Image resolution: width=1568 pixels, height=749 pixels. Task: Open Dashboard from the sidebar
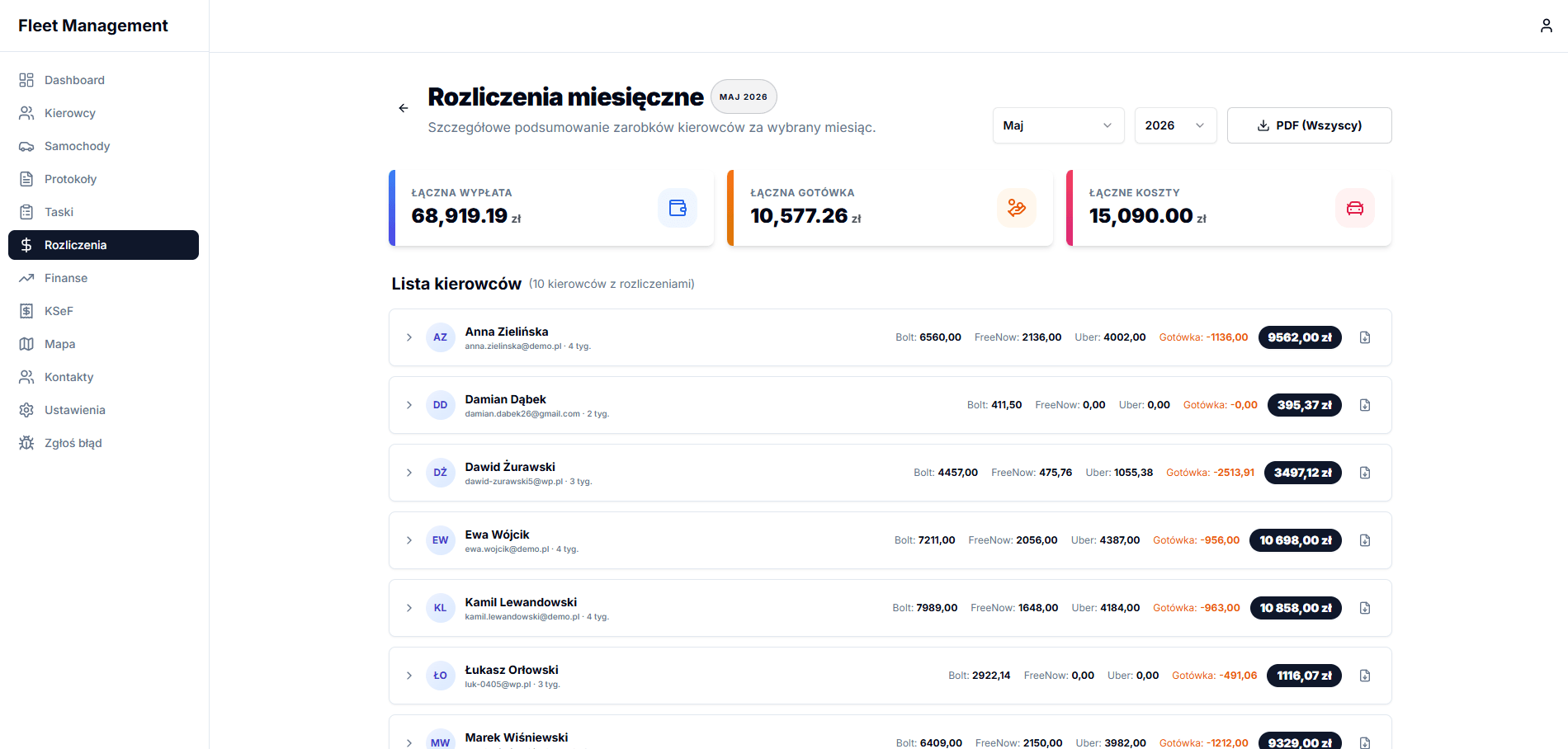(x=103, y=80)
